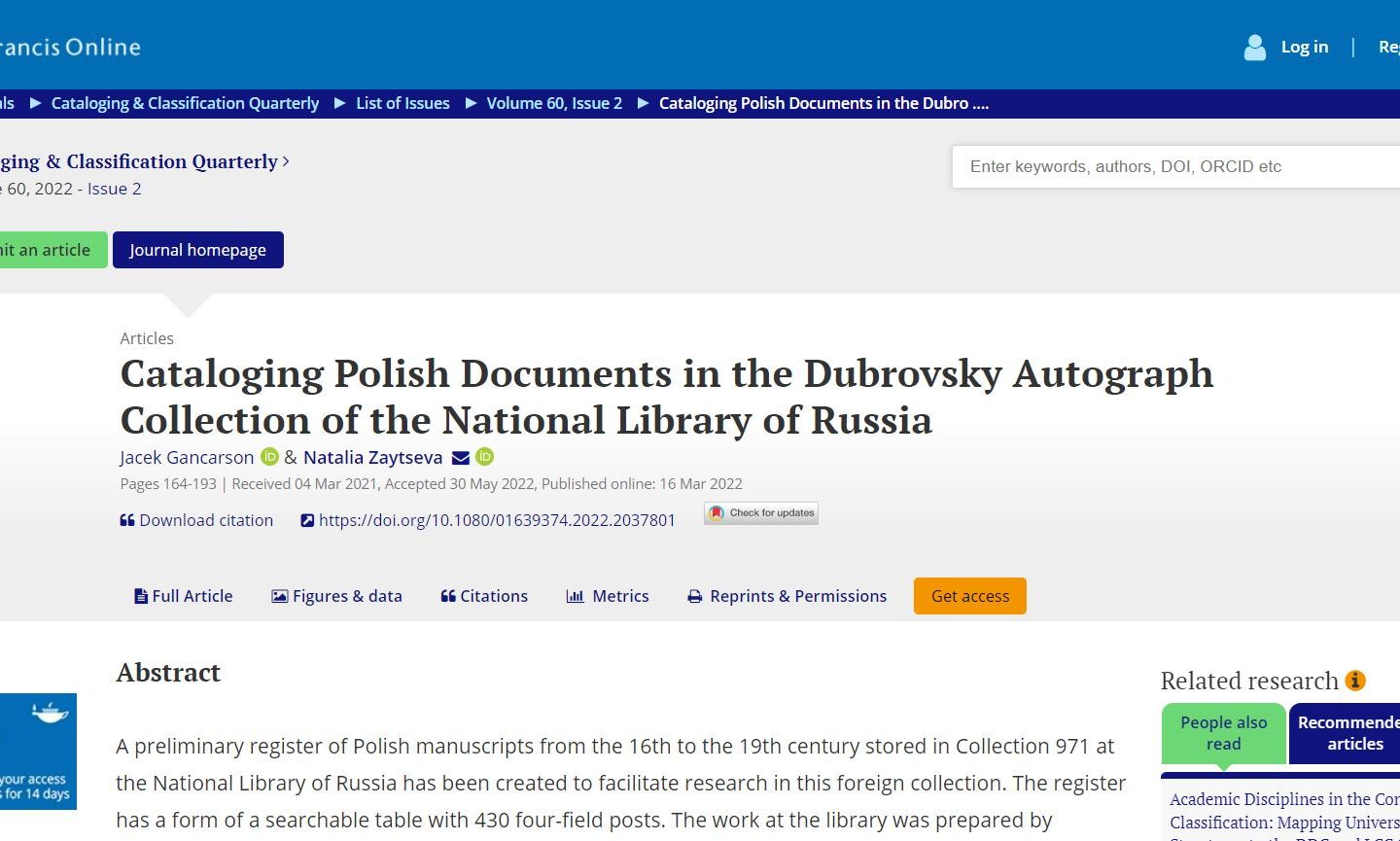The width and height of the screenshot is (1400, 841).
Task: Click the quote icon beside Download citation
Action: pyautogui.click(x=127, y=520)
